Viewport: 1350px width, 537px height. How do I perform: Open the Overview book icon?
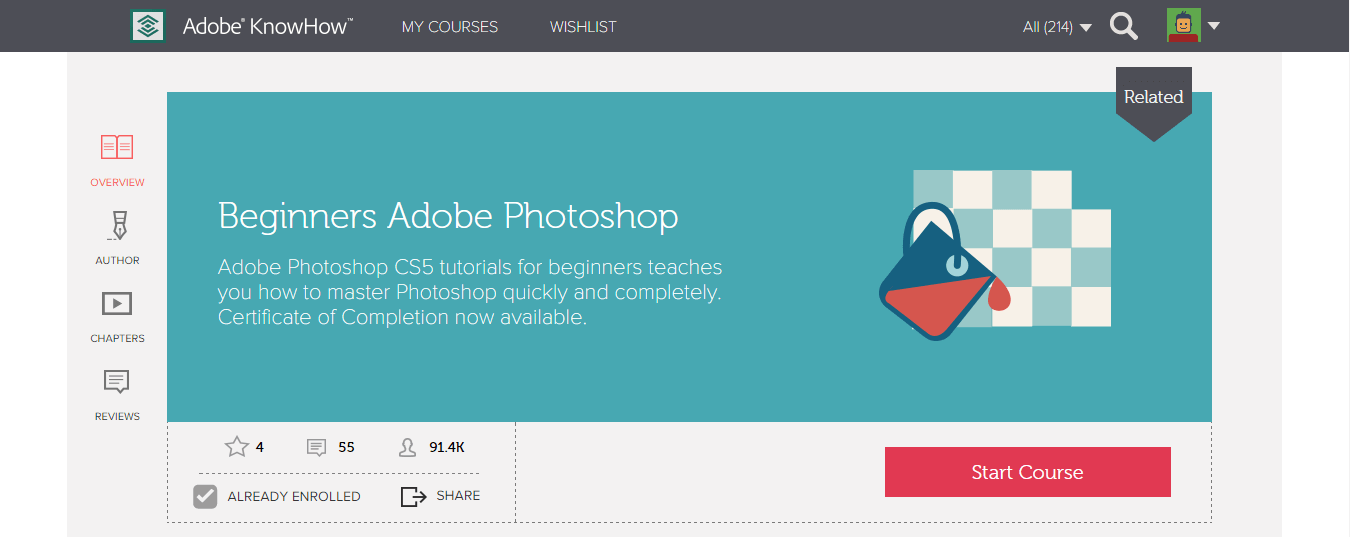(x=117, y=148)
